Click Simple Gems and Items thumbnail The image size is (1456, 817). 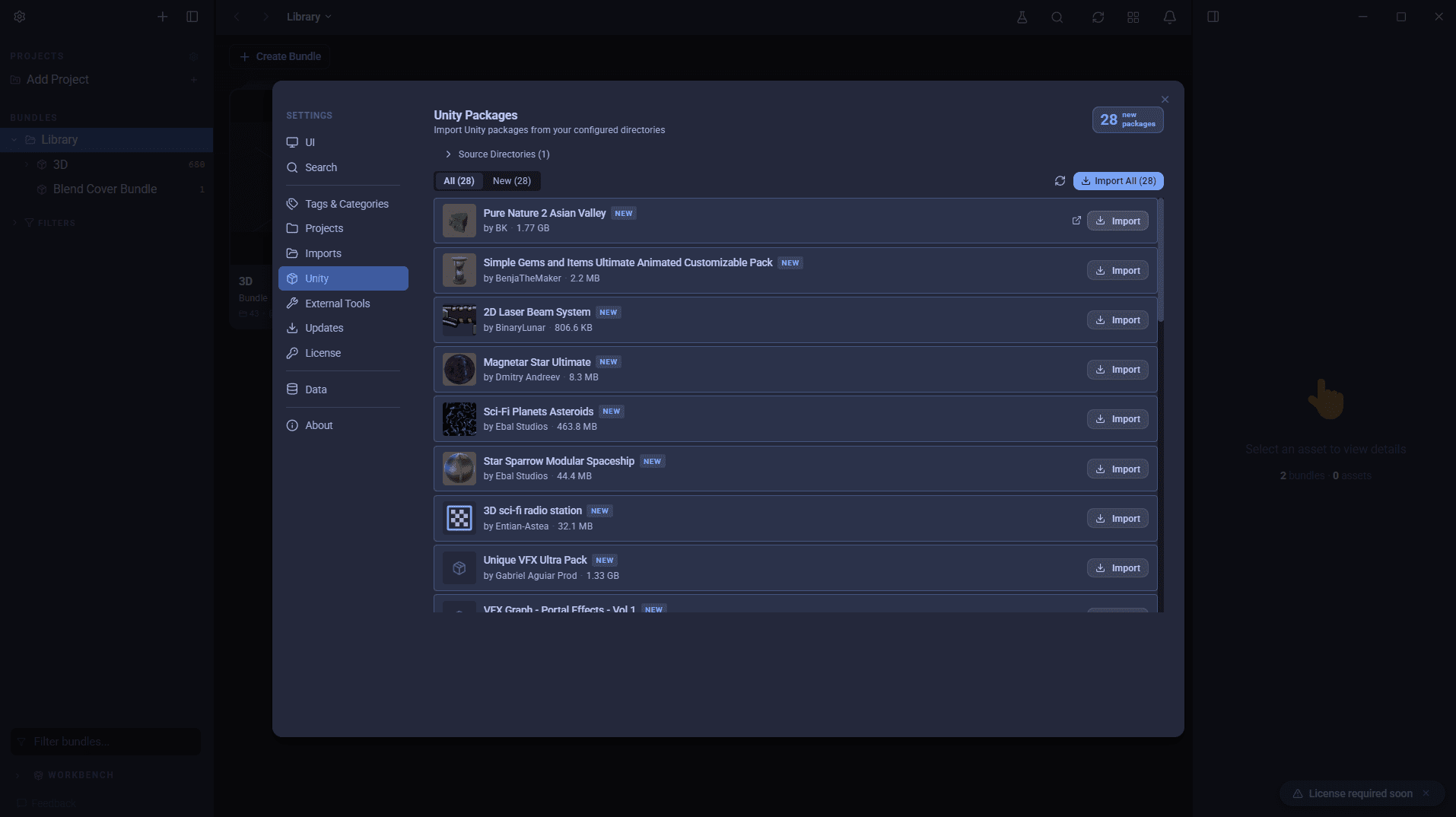(x=459, y=270)
